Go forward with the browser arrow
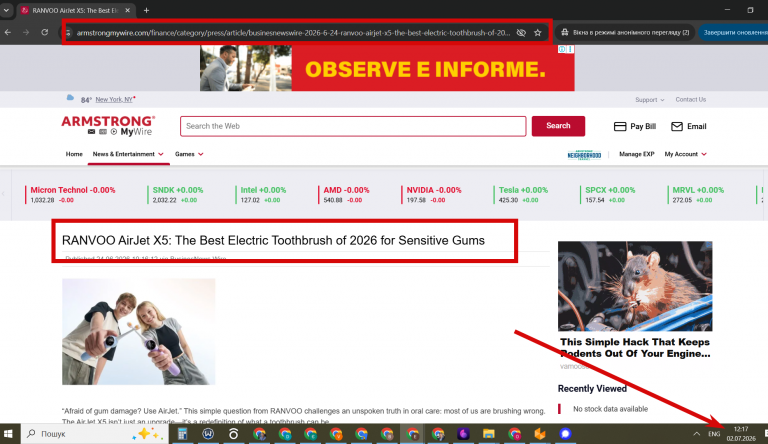The width and height of the screenshot is (768, 444). pyautogui.click(x=26, y=32)
